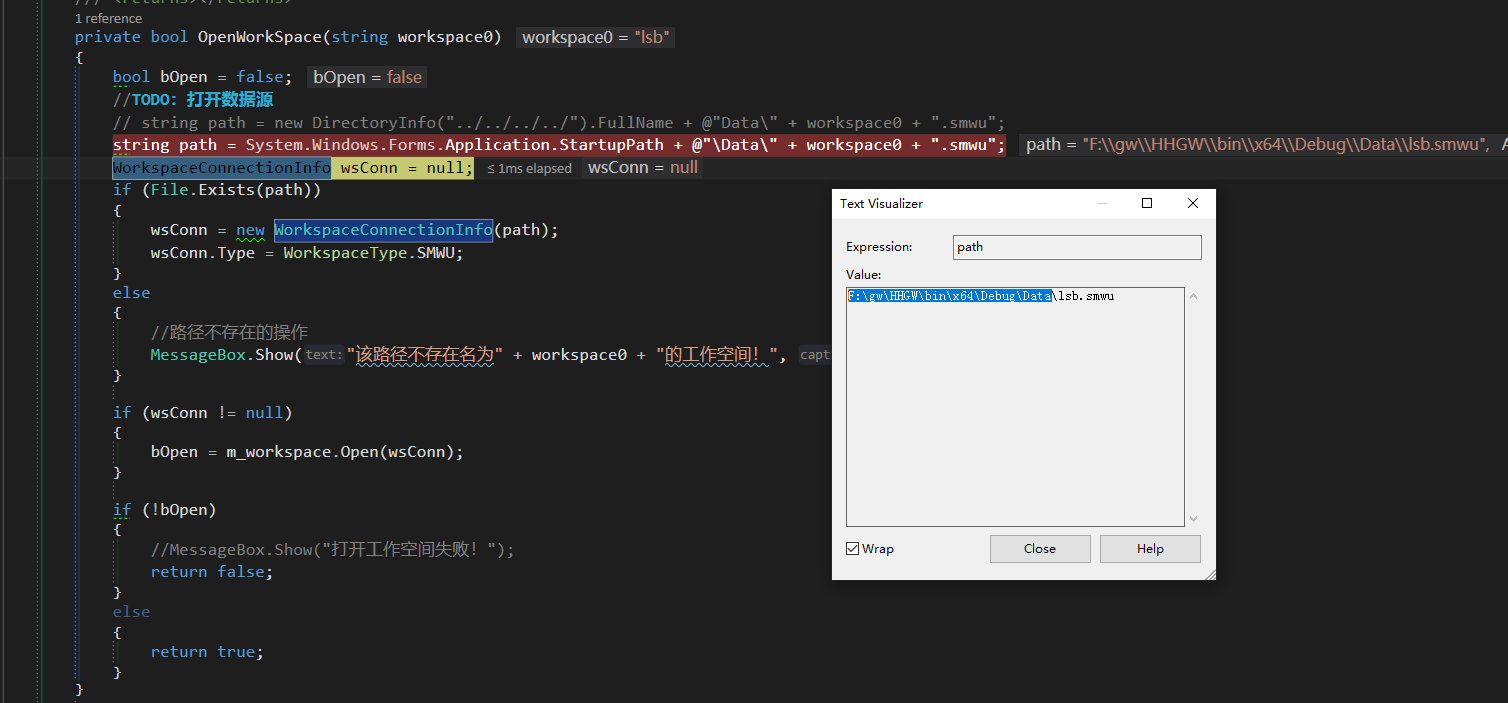Click the 'workspace0 = "lsb"' data tip

point(596,38)
